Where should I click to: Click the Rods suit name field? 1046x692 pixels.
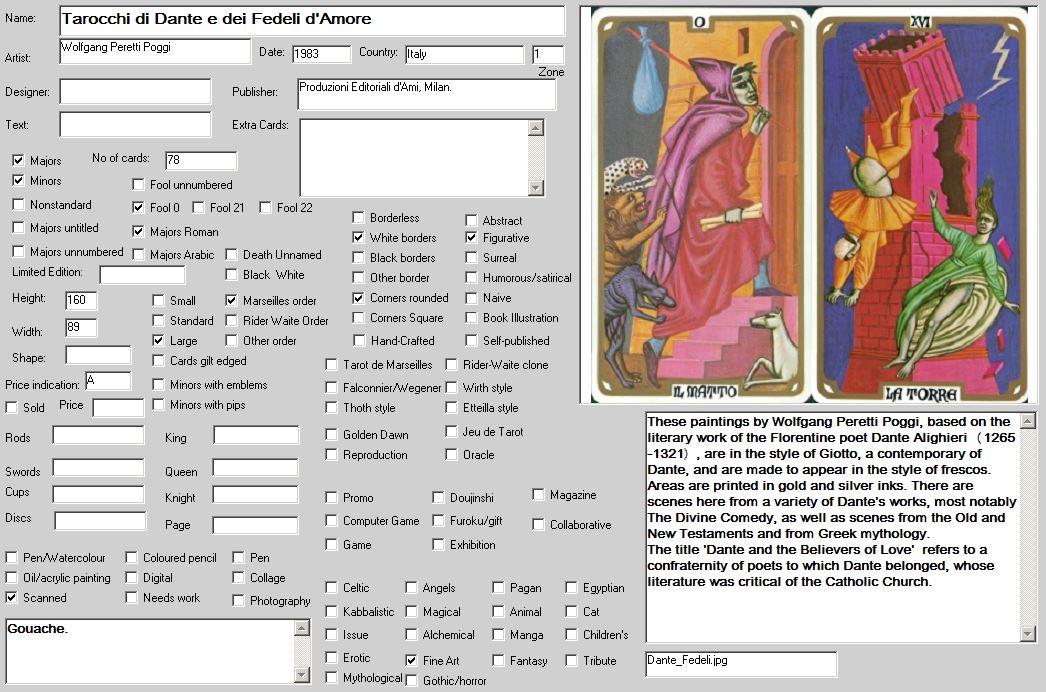[x=99, y=436]
